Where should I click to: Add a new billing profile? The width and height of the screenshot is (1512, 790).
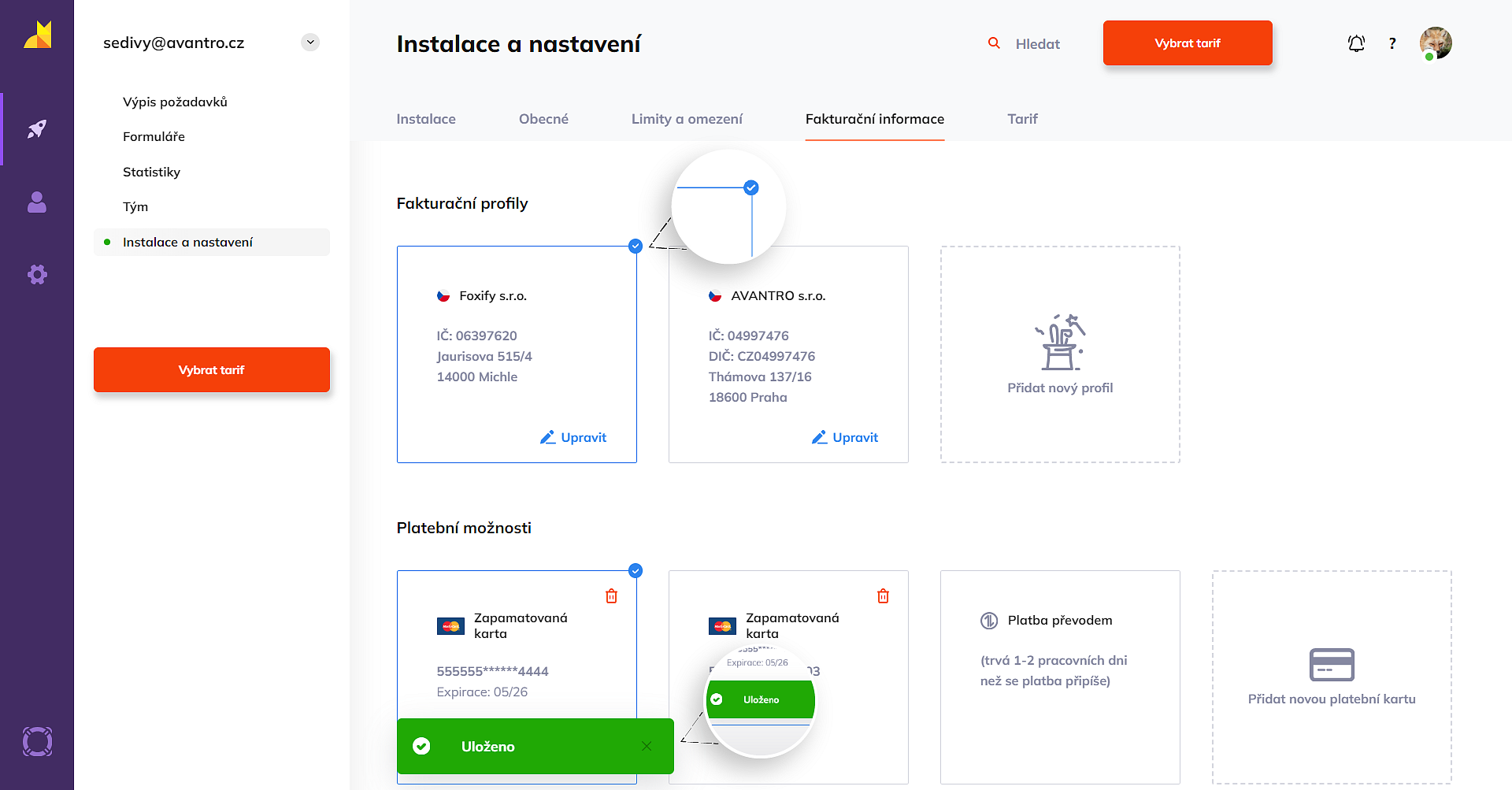(1060, 354)
